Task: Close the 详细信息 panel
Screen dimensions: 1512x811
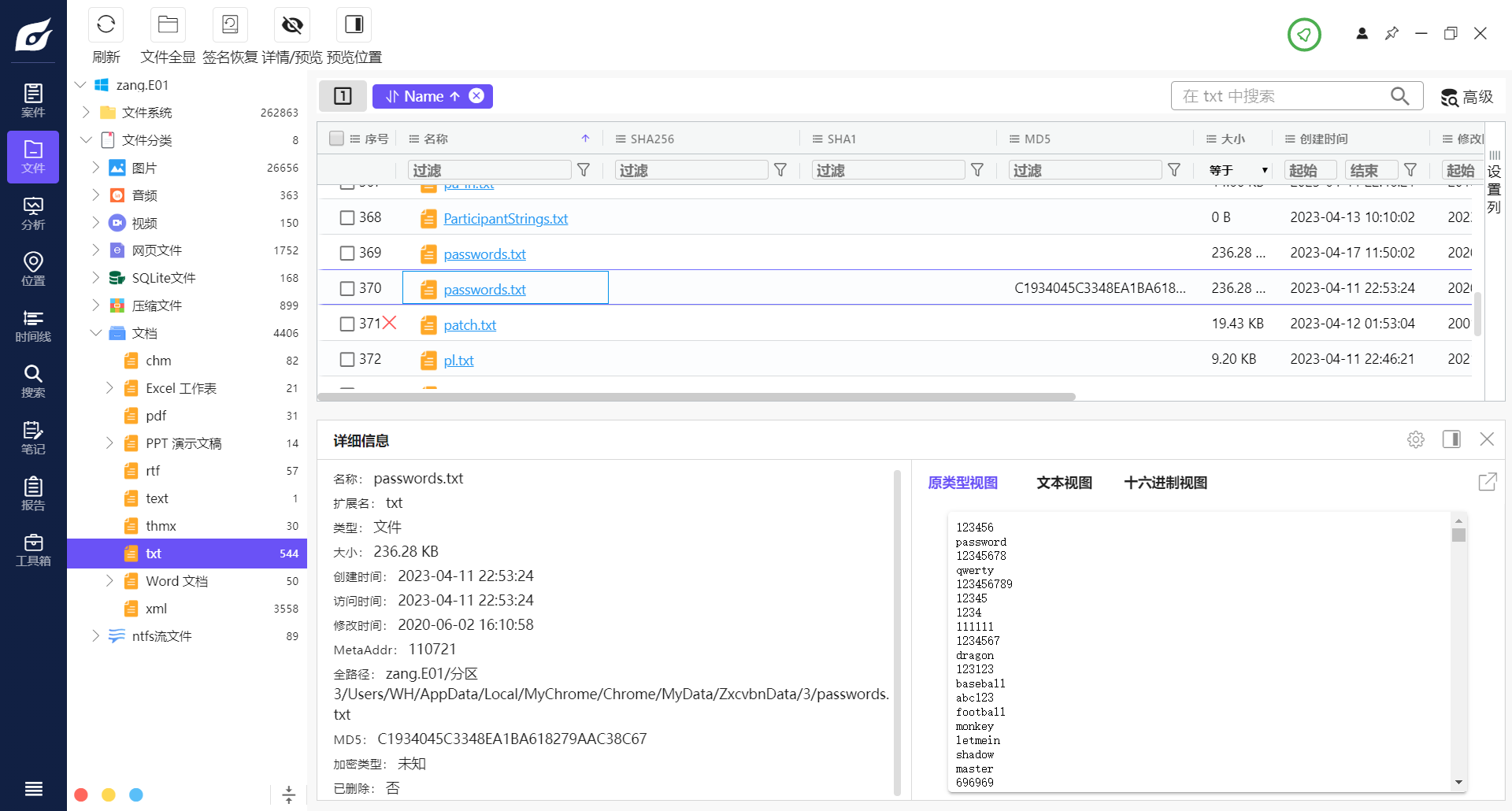Action: (x=1487, y=439)
